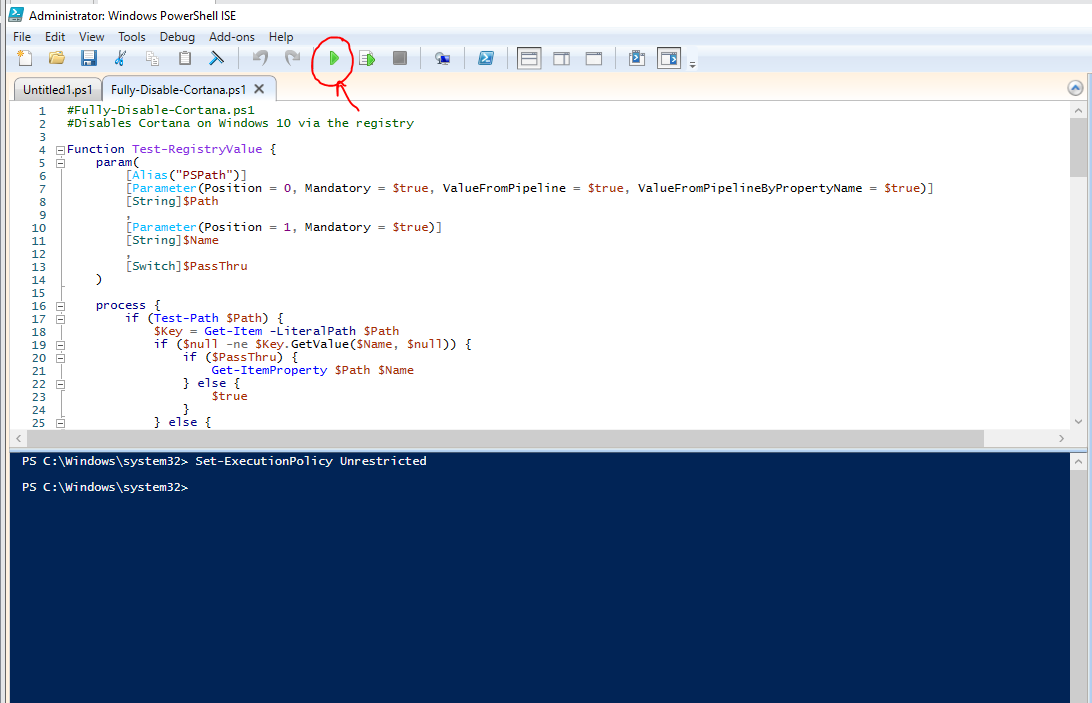The image size is (1092, 703).
Task: Open the Debug menu
Action: [177, 37]
